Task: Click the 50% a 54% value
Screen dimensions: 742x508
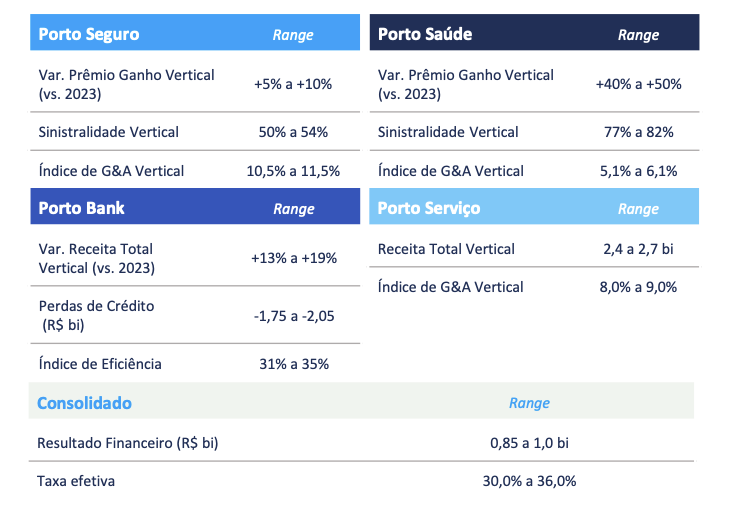Action: click(293, 132)
